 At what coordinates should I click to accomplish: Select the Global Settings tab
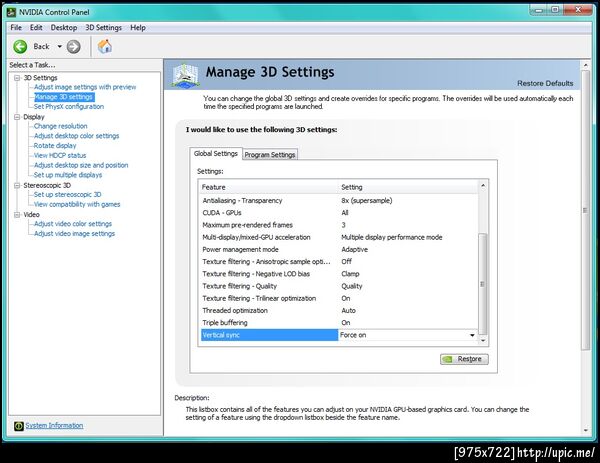pyautogui.click(x=216, y=153)
